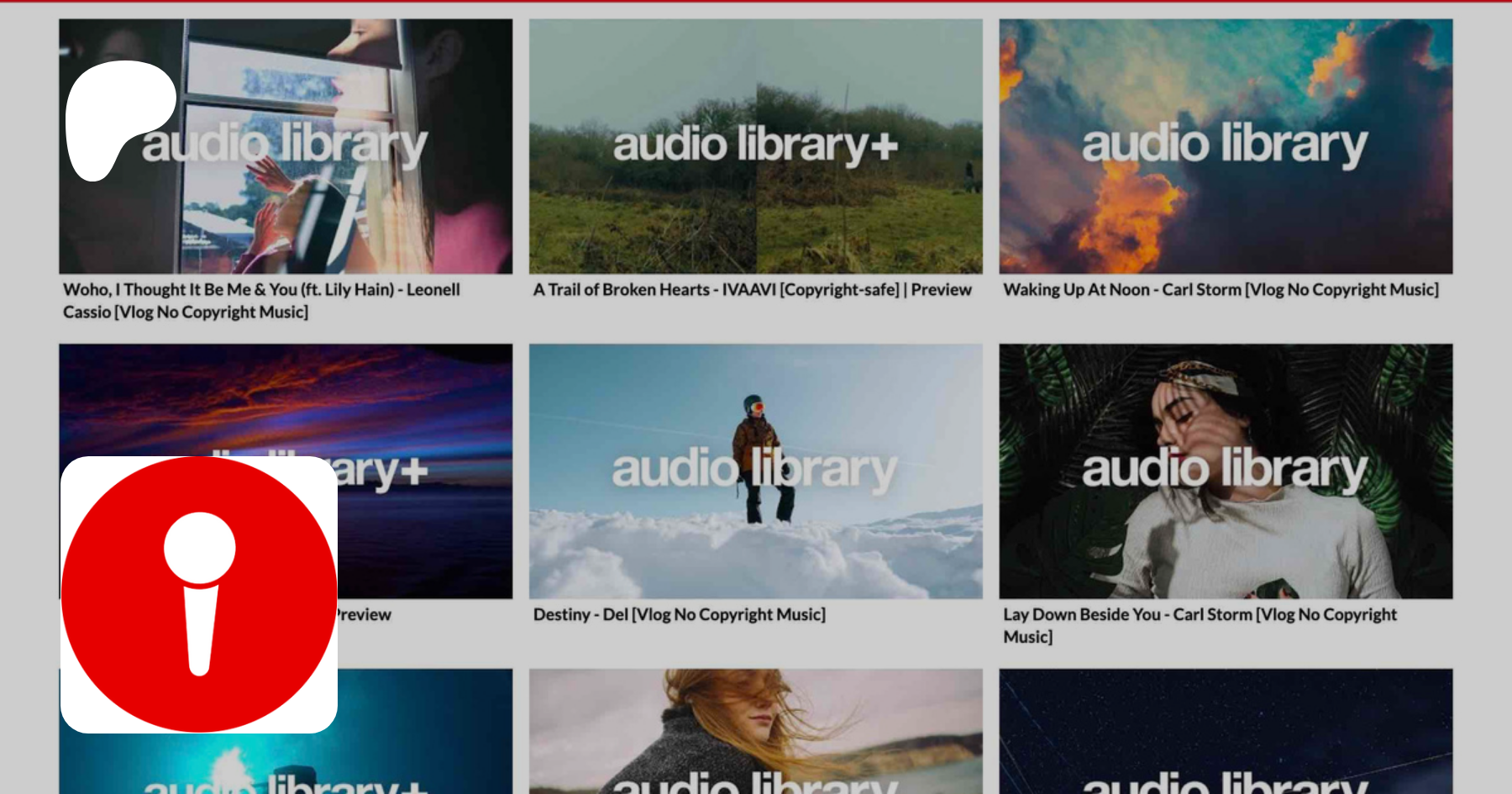
Task: Click the snowboarder's helmet in Destiny thumbnail
Action: tap(754, 405)
